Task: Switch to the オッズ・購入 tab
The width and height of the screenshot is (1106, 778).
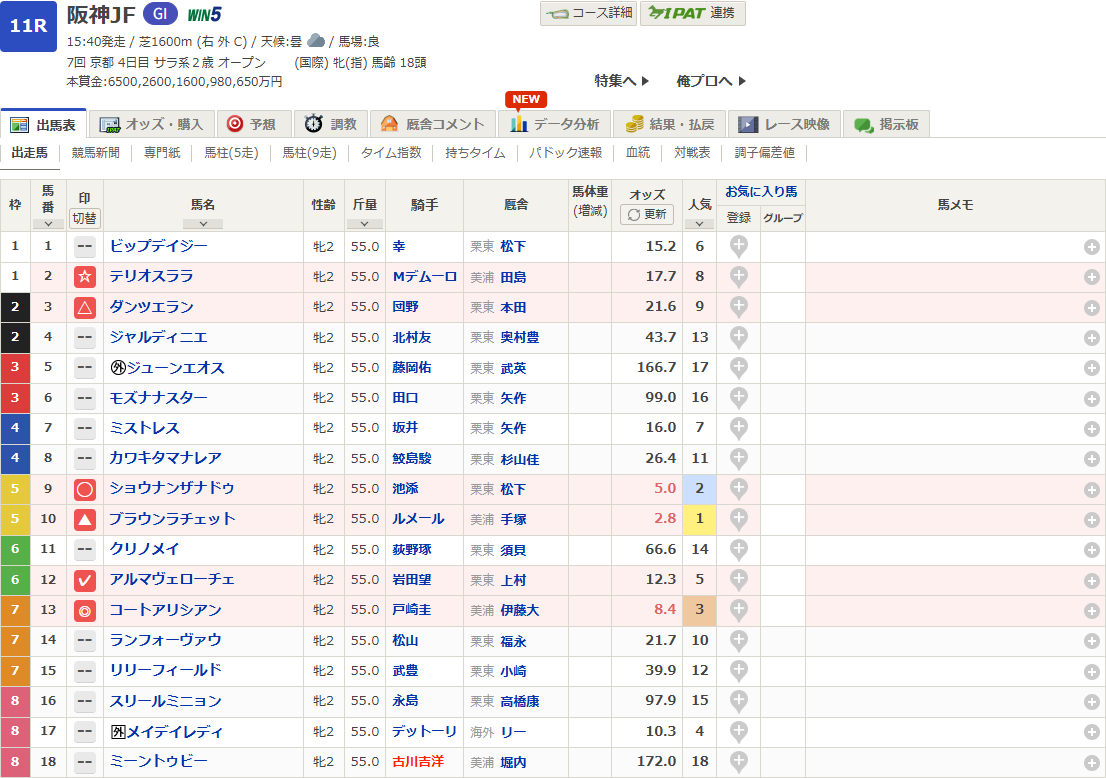Action: pyautogui.click(x=153, y=124)
